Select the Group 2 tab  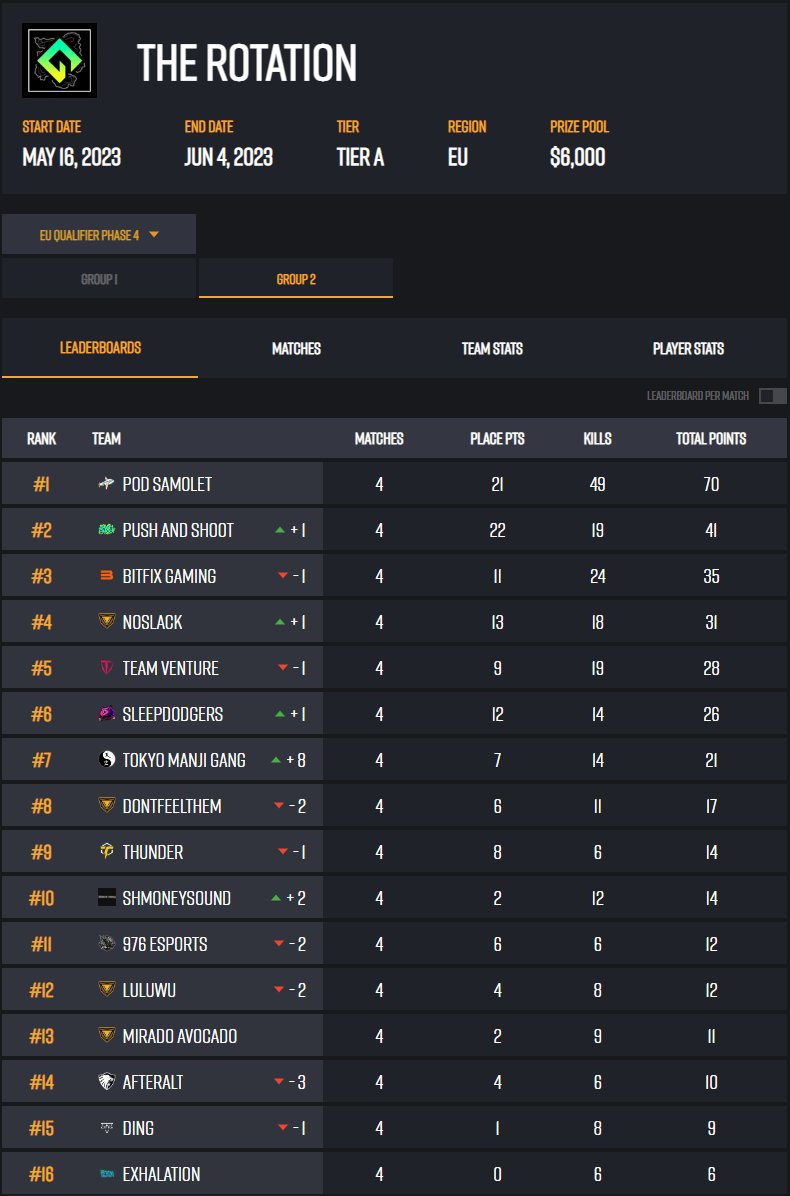pos(296,278)
